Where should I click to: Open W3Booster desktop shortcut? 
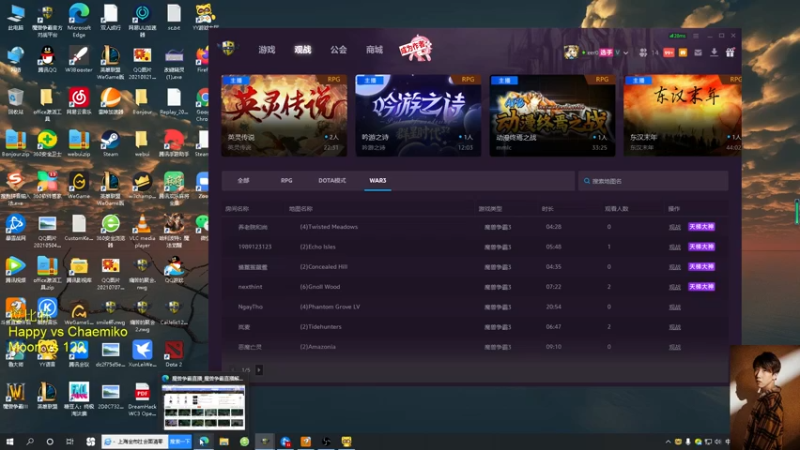pyautogui.click(x=79, y=59)
